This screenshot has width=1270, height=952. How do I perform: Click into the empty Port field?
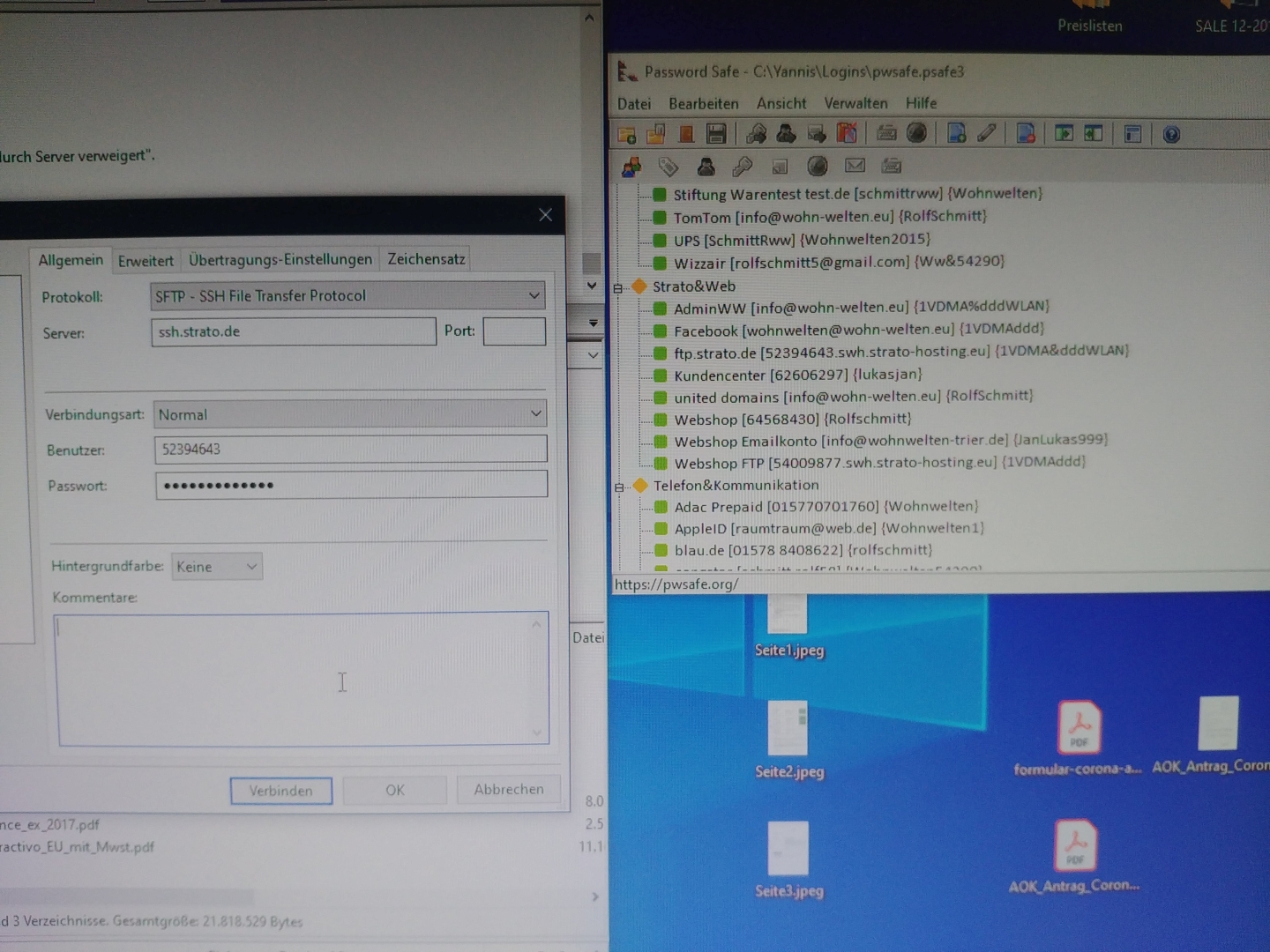pyautogui.click(x=514, y=331)
